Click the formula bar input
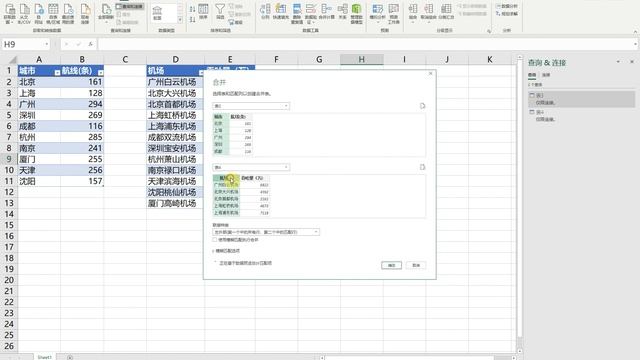Viewport: 640px width, 360px height. click(365, 44)
